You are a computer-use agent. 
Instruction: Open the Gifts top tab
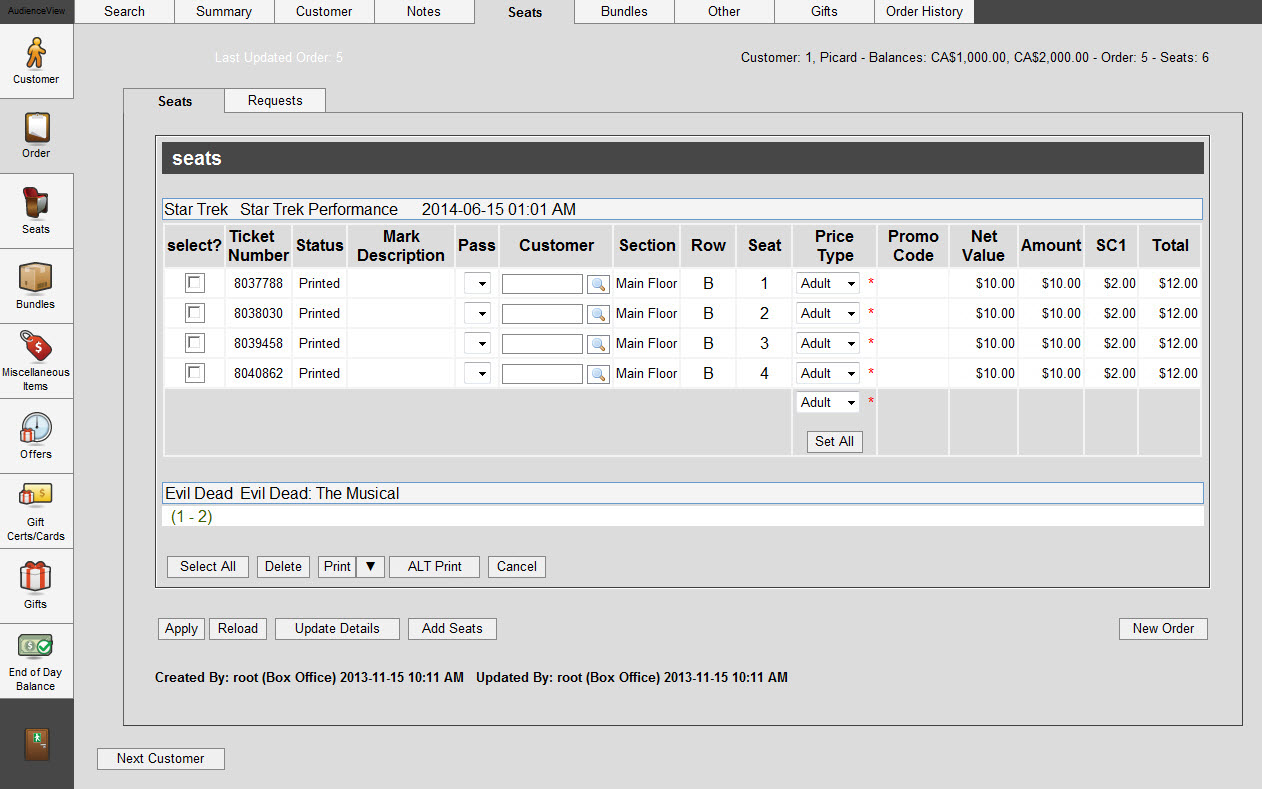(x=825, y=11)
